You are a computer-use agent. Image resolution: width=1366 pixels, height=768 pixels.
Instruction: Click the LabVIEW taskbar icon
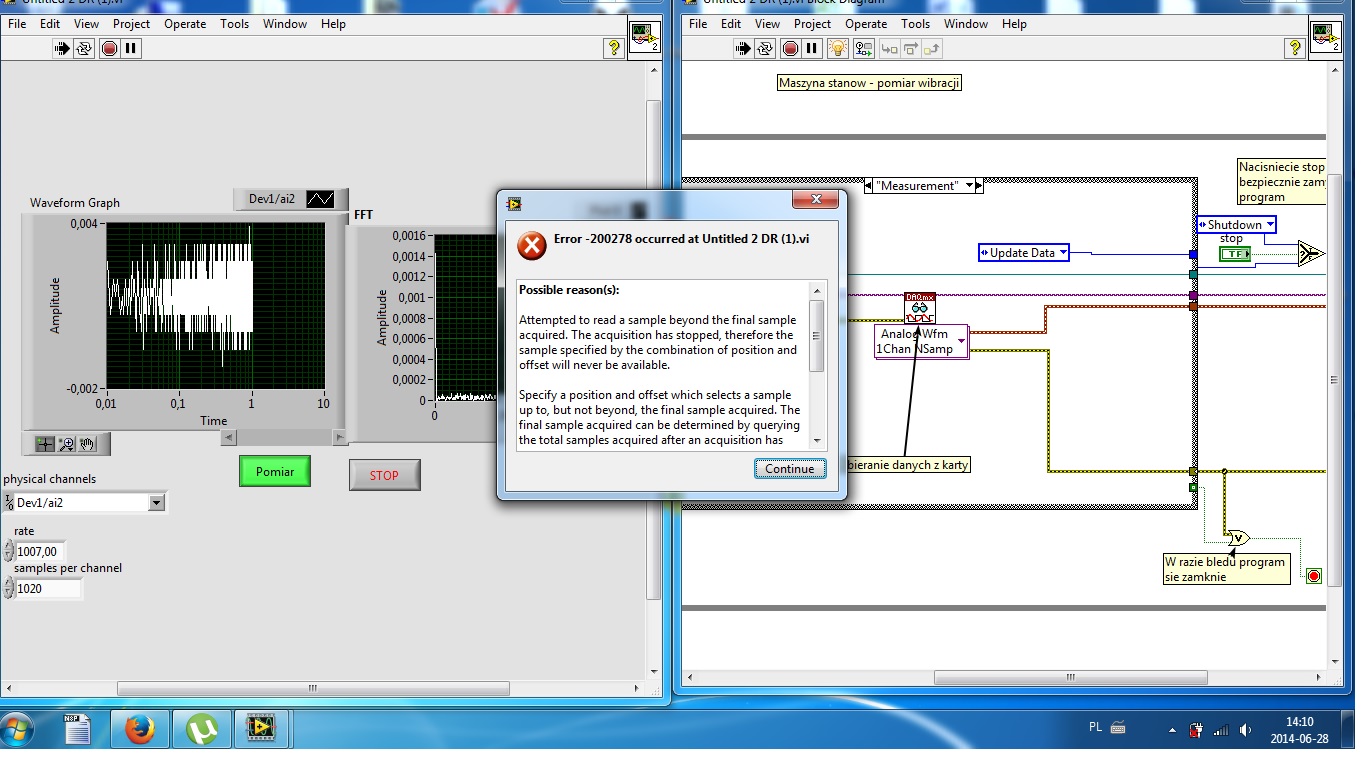pyautogui.click(x=261, y=730)
